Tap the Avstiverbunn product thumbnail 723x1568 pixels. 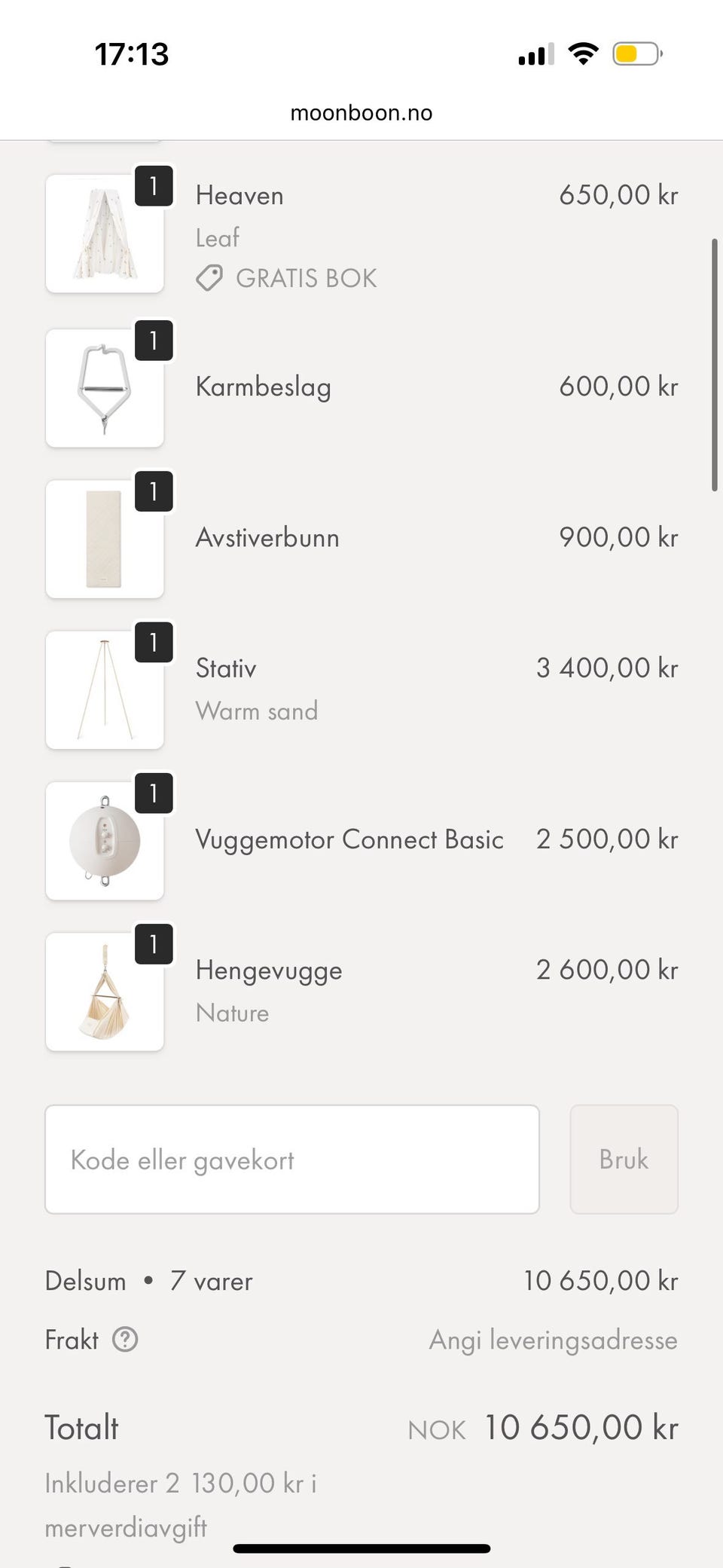105,539
